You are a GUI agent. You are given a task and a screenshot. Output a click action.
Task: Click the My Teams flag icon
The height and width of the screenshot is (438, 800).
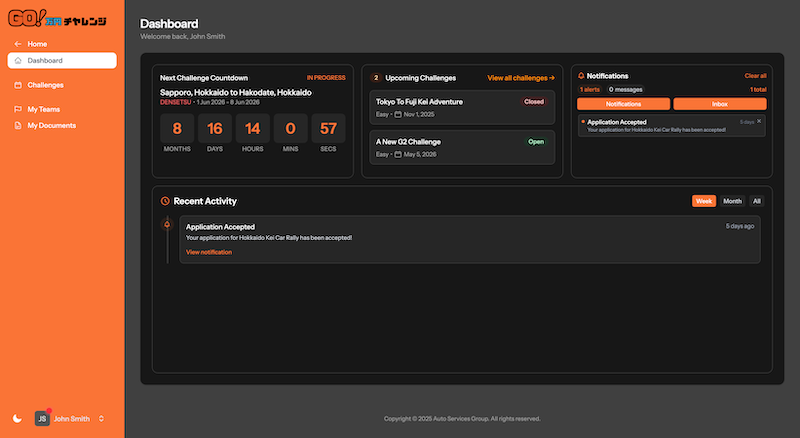(17, 109)
